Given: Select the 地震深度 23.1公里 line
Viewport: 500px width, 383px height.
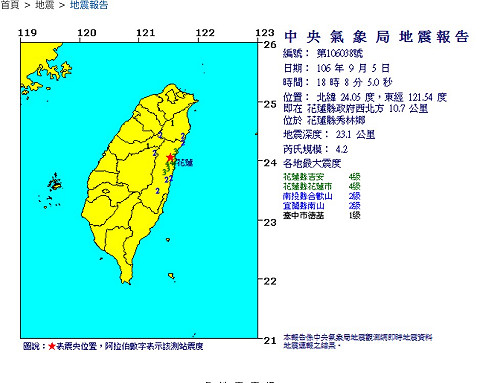Looking at the screenshot, I should pos(329,135).
